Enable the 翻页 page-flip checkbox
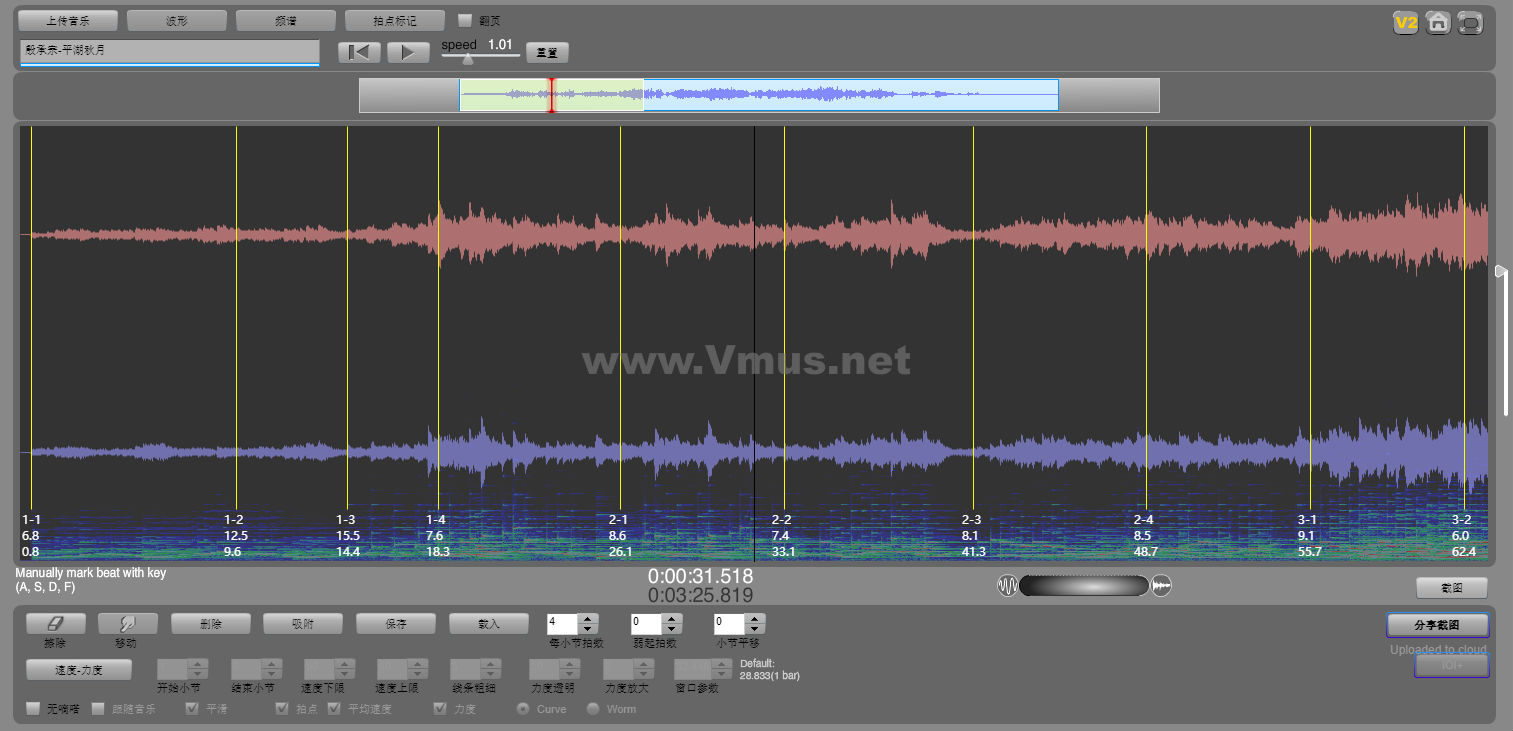This screenshot has height=731, width=1513. (465, 20)
